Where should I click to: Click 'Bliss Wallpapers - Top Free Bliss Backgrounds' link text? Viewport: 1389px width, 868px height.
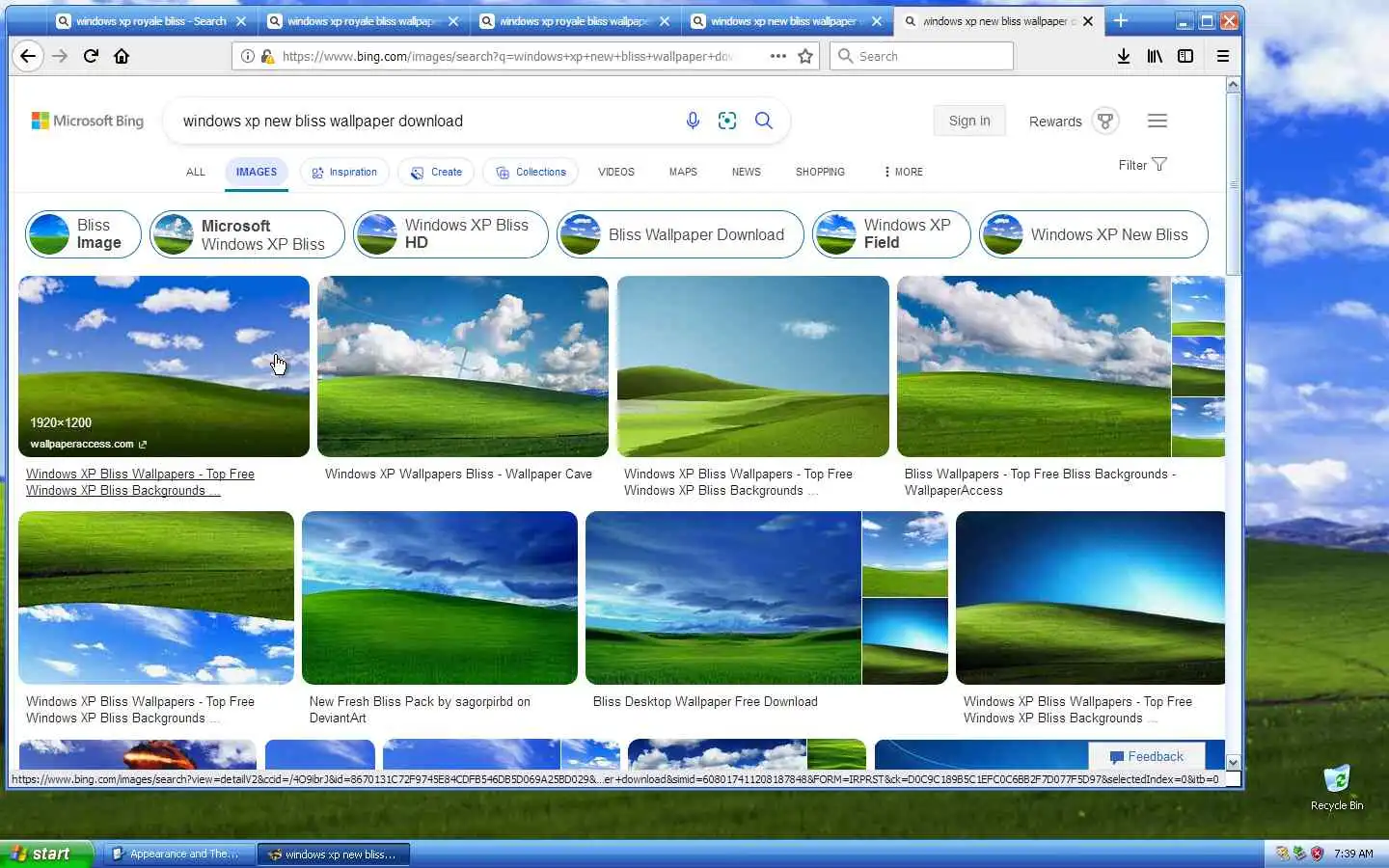[x=1040, y=482]
